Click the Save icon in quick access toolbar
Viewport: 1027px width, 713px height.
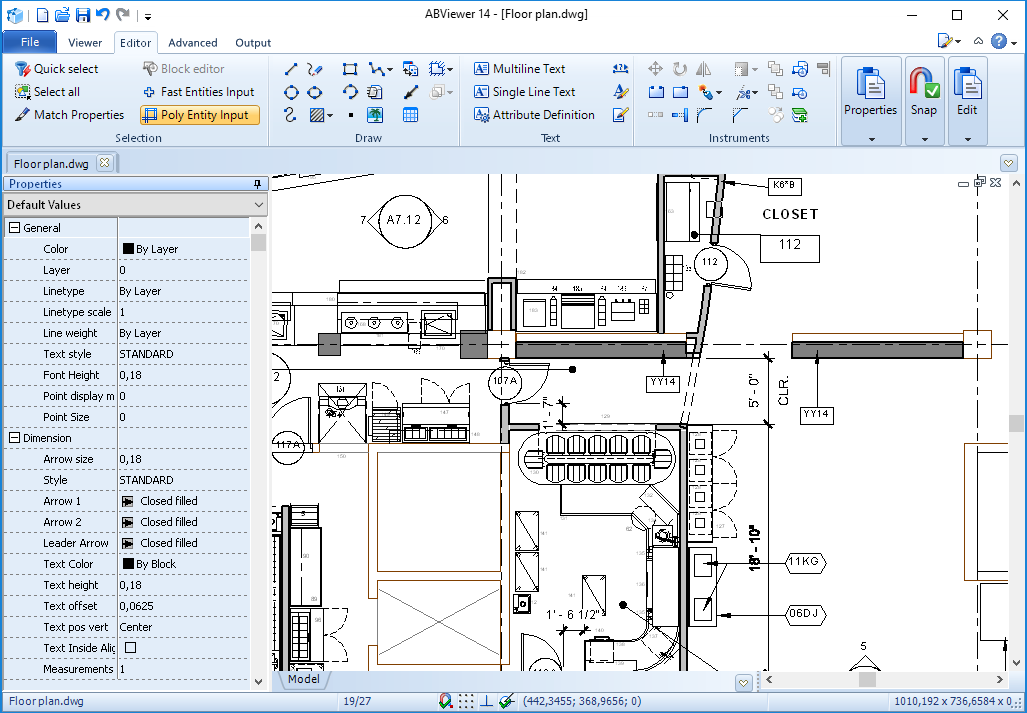tap(83, 15)
